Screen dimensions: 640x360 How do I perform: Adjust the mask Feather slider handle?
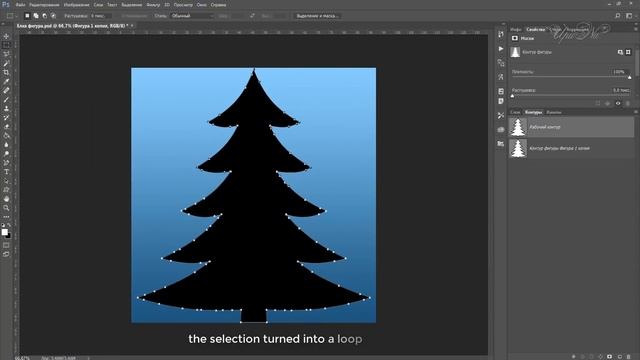click(512, 96)
